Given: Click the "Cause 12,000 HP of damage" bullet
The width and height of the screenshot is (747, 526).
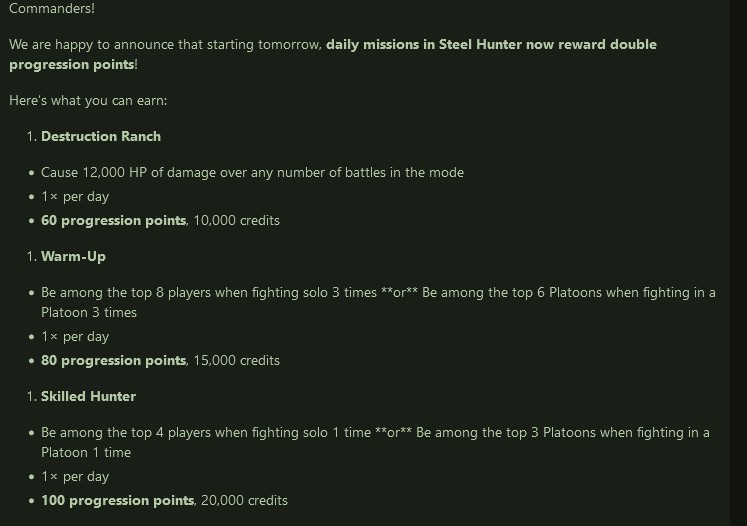Looking at the screenshot, I should [252, 172].
